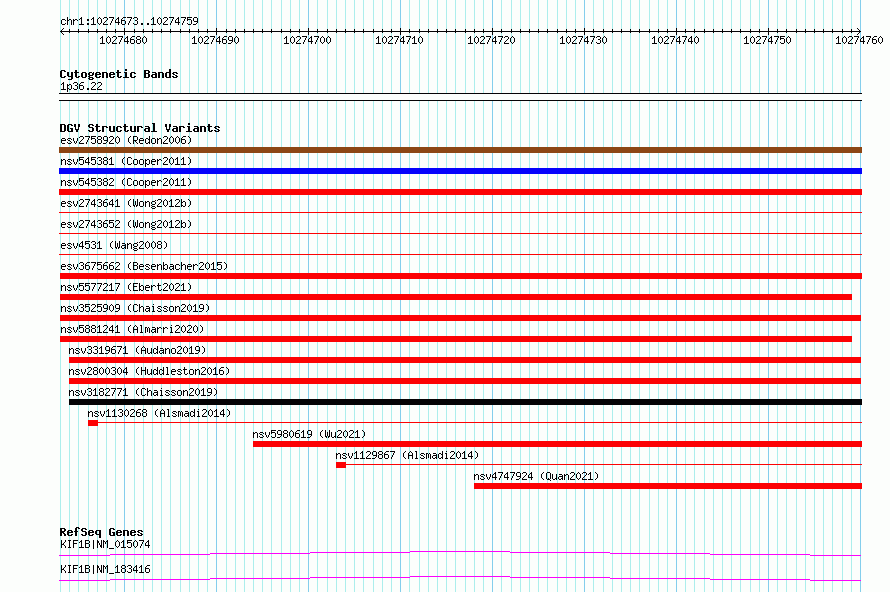Select the nsv3319671 (Audano2019) variant
This screenshot has height=592, width=890.
pos(137,350)
